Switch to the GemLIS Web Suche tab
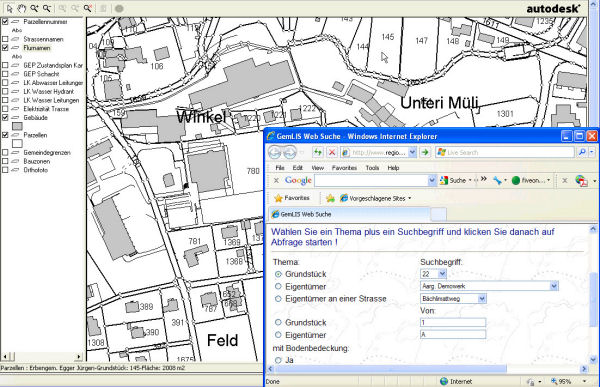Screen dimensions: 600x387 point(349,214)
